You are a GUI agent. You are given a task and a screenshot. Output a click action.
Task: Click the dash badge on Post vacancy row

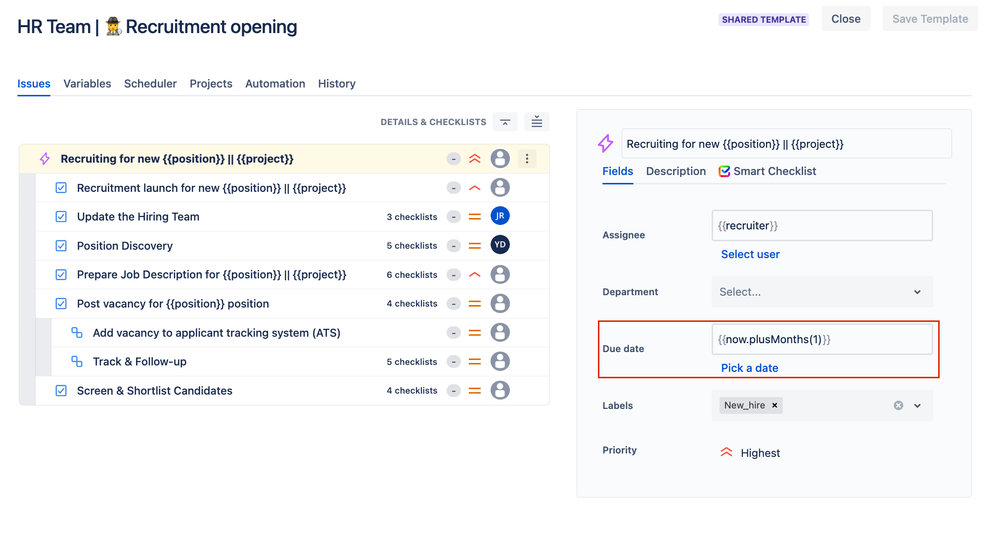tap(453, 304)
